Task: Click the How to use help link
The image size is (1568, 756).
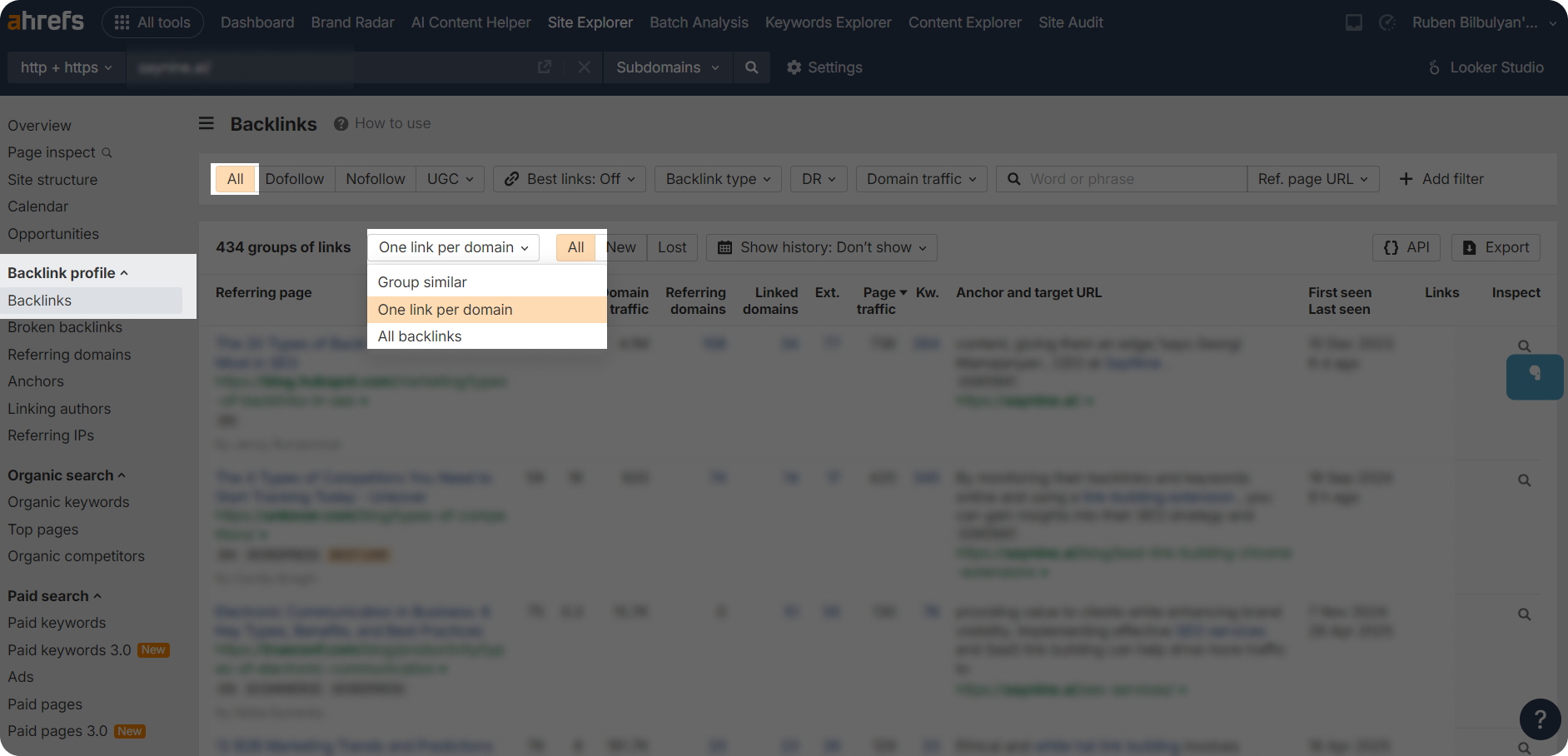Action: (x=382, y=123)
